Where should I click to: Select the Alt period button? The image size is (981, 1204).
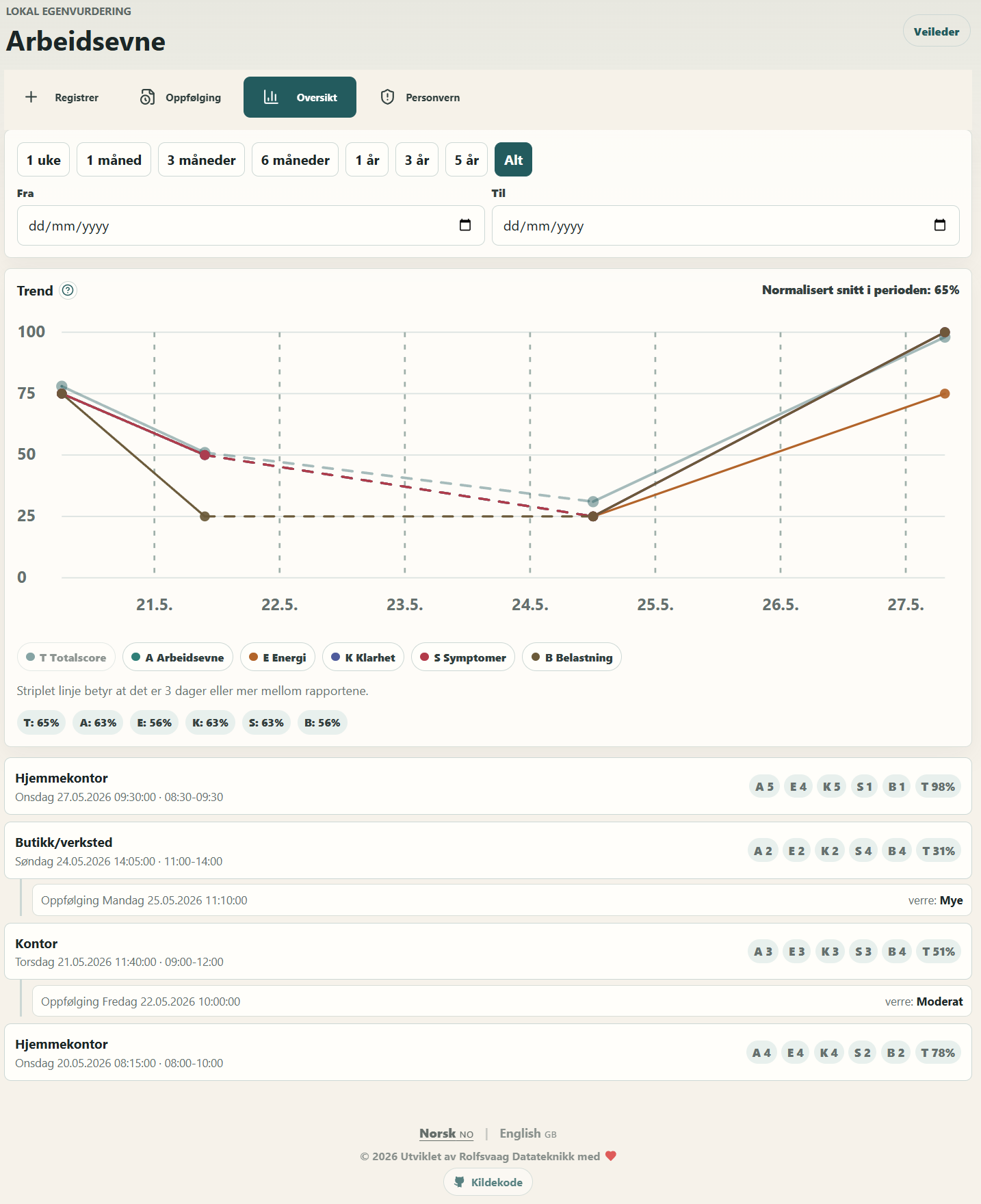[x=514, y=159]
